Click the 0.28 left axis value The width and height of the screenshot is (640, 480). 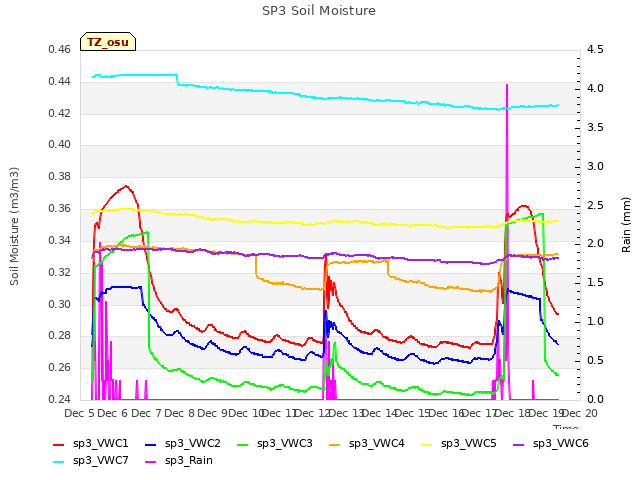(x=60, y=336)
